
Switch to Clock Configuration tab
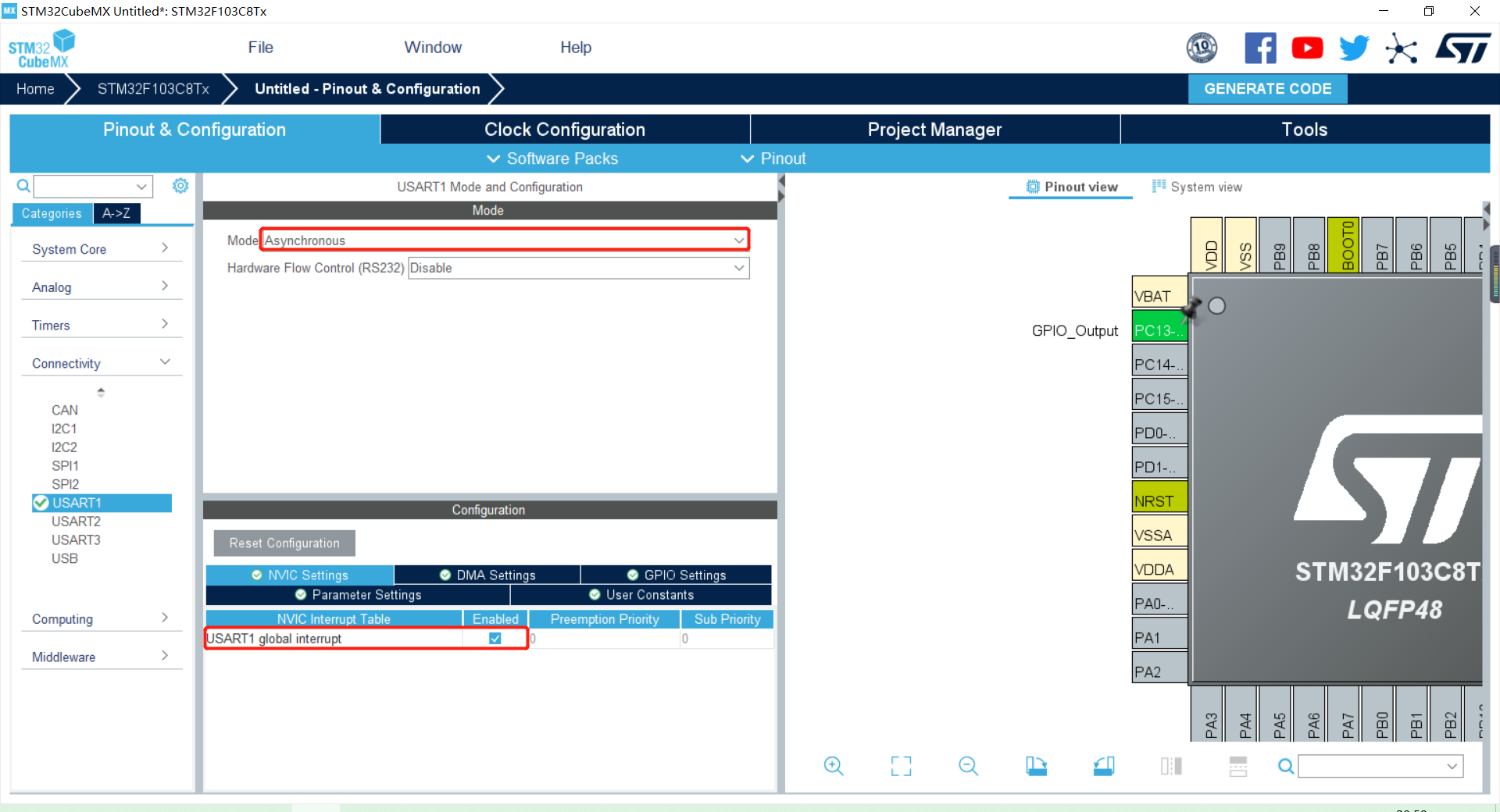click(x=565, y=130)
